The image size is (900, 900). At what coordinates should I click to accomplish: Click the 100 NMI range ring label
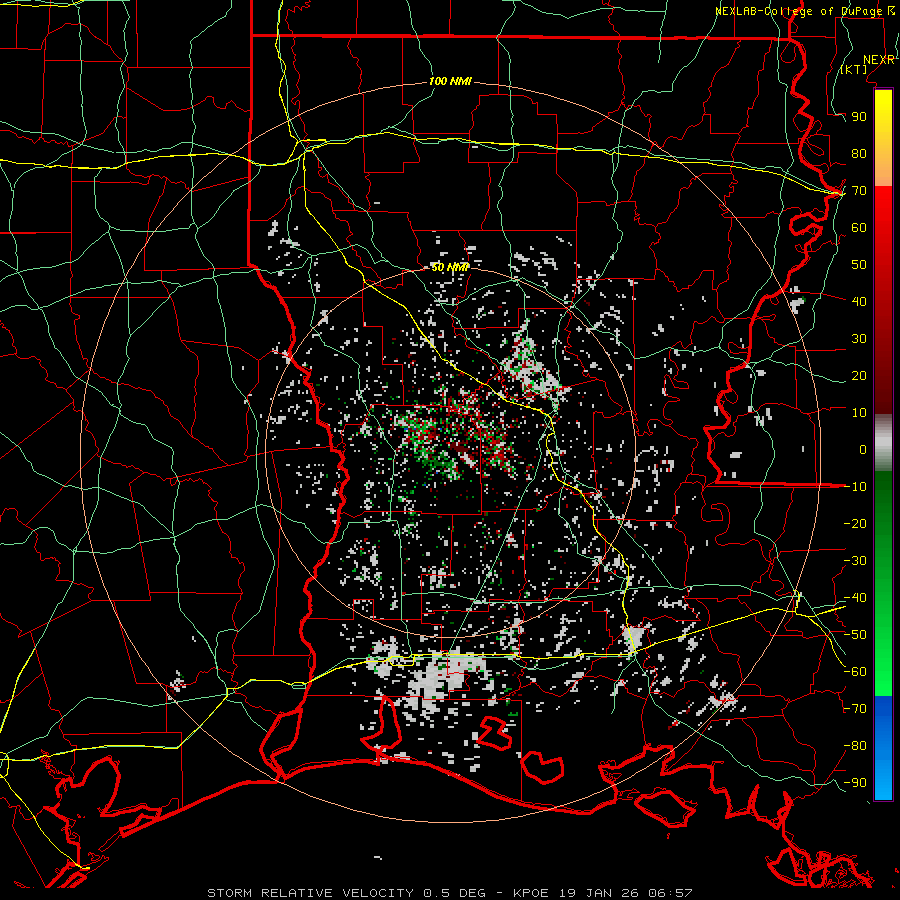coord(450,81)
